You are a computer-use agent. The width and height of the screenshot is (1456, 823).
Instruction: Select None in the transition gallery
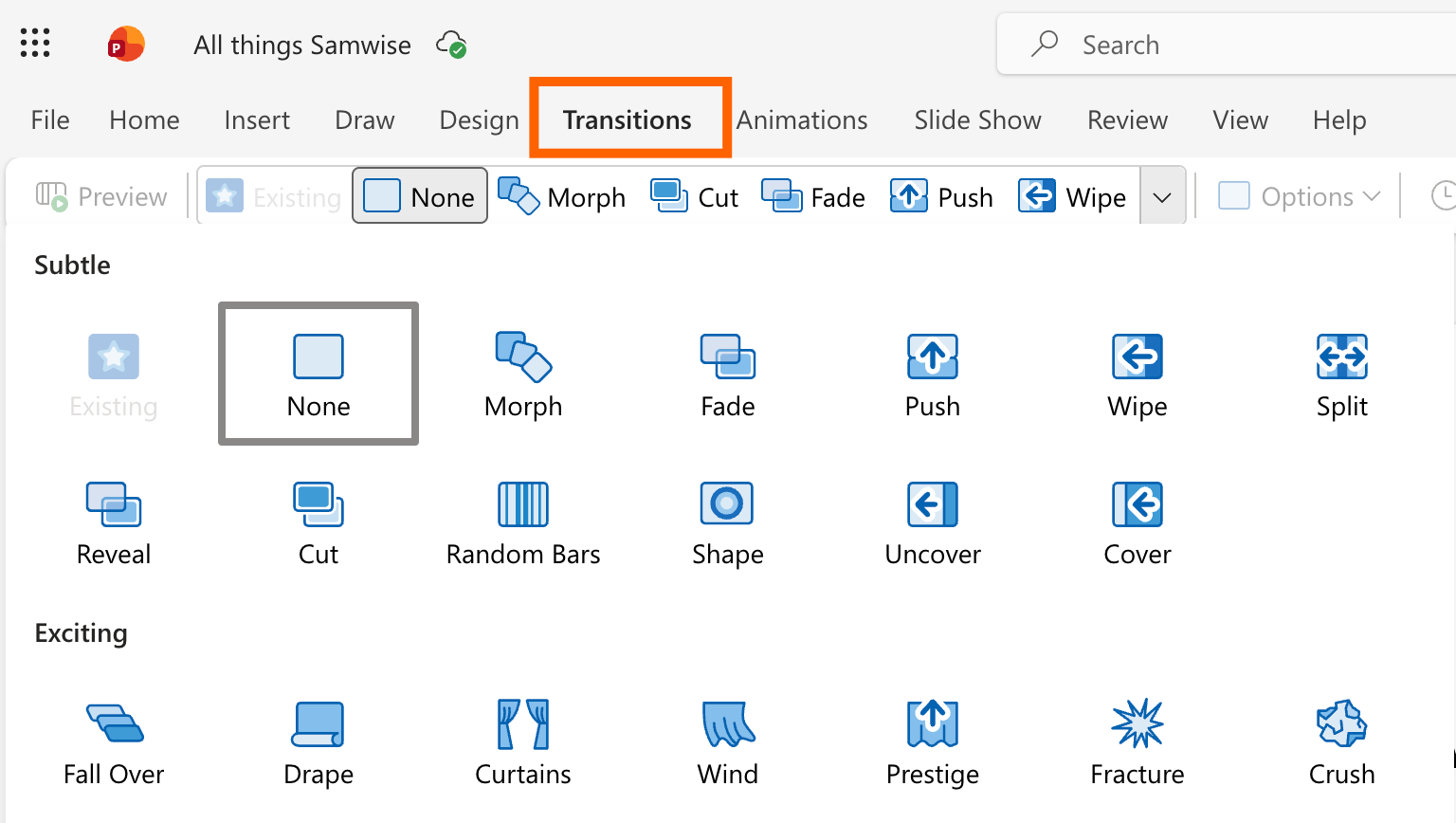[318, 374]
